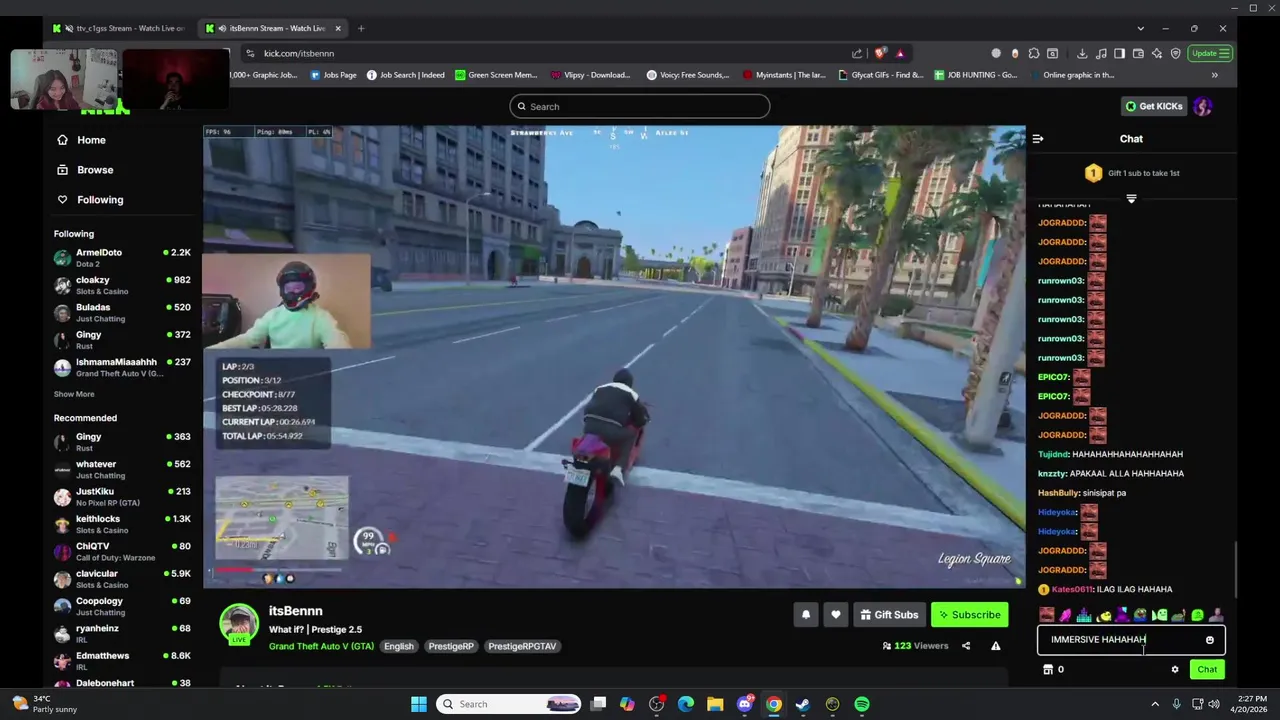Open the user profile avatar on Kick
Image resolution: width=1280 pixels, height=720 pixels.
(1203, 106)
